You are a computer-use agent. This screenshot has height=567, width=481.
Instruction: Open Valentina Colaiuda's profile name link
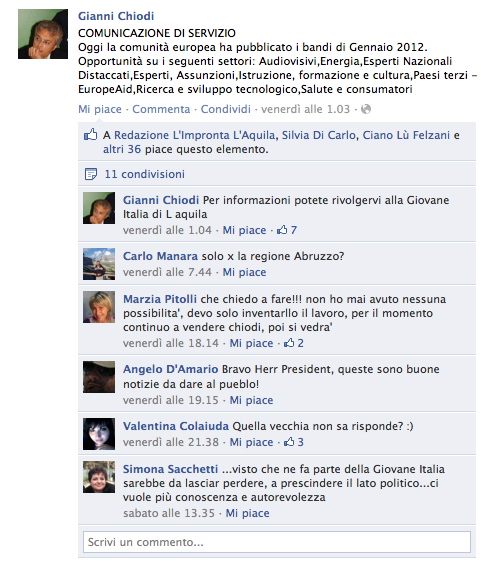coord(176,426)
